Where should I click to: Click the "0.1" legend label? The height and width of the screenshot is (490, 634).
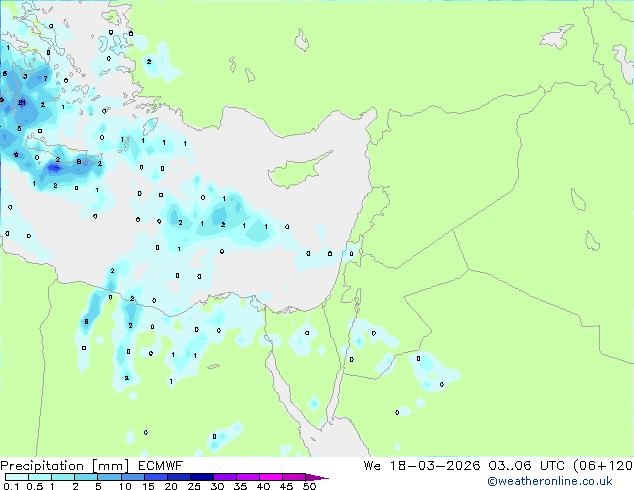11,486
